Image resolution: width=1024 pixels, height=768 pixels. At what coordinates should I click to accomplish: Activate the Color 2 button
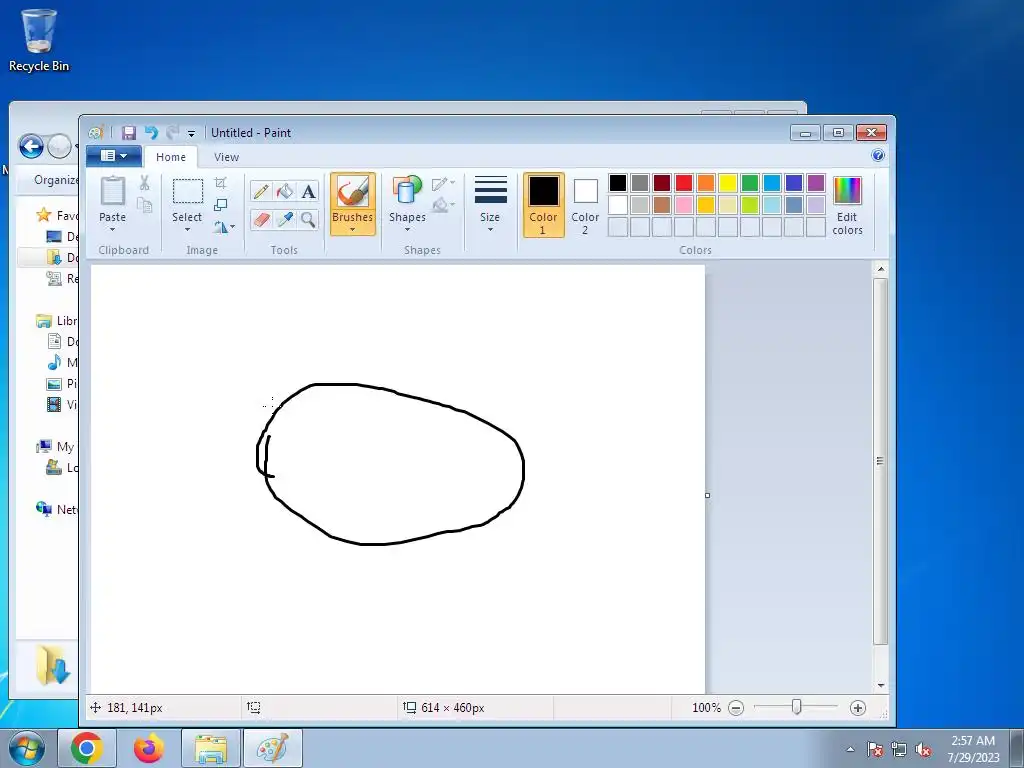point(585,205)
